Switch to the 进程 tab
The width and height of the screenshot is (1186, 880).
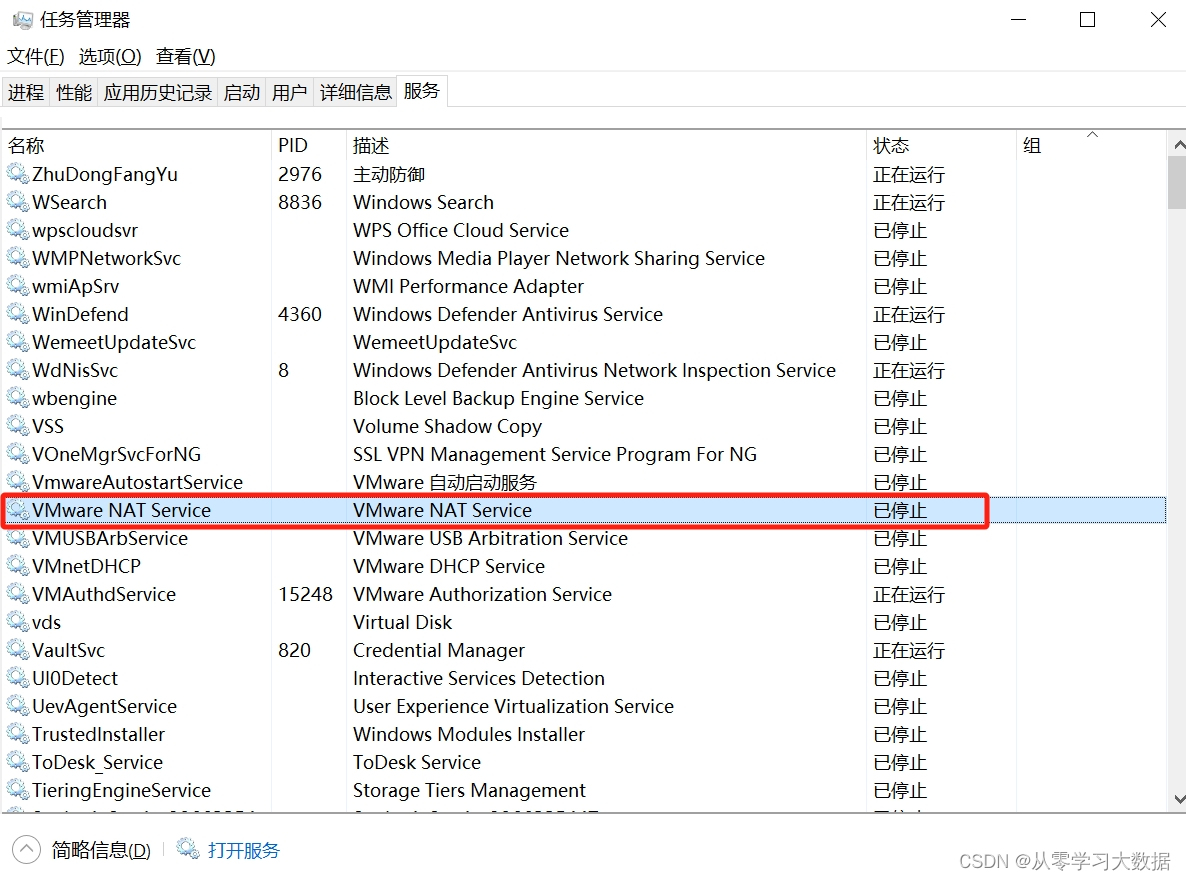26,92
